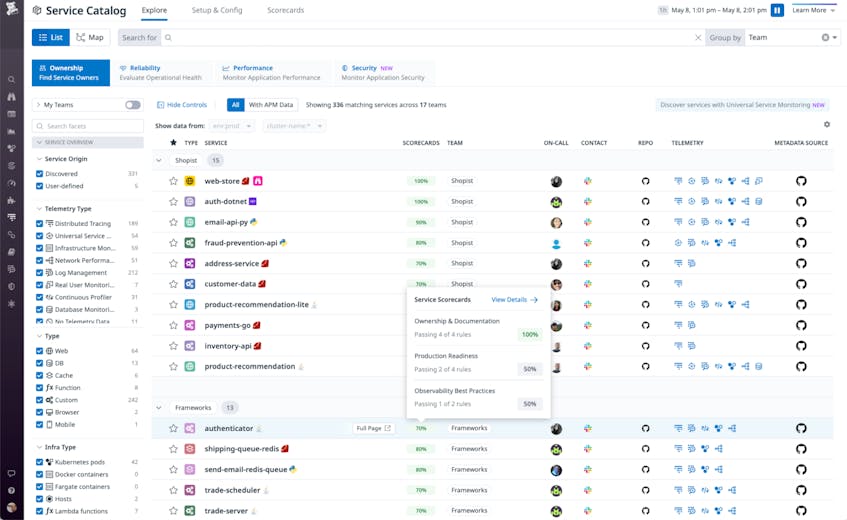The height and width of the screenshot is (520, 847).
Task: Star the payments-go service
Action: (x=173, y=326)
